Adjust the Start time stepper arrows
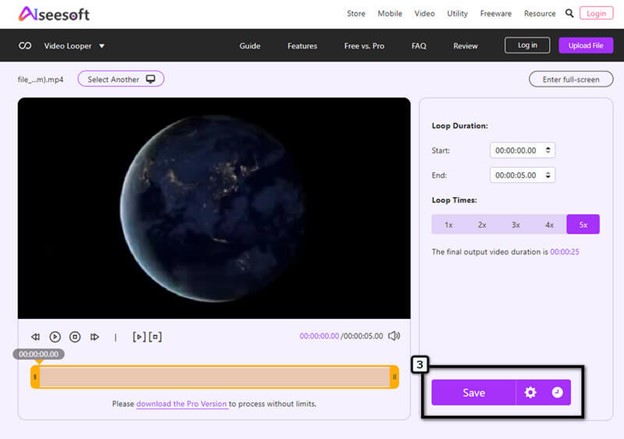Image resolution: width=624 pixels, height=439 pixels. [x=548, y=150]
